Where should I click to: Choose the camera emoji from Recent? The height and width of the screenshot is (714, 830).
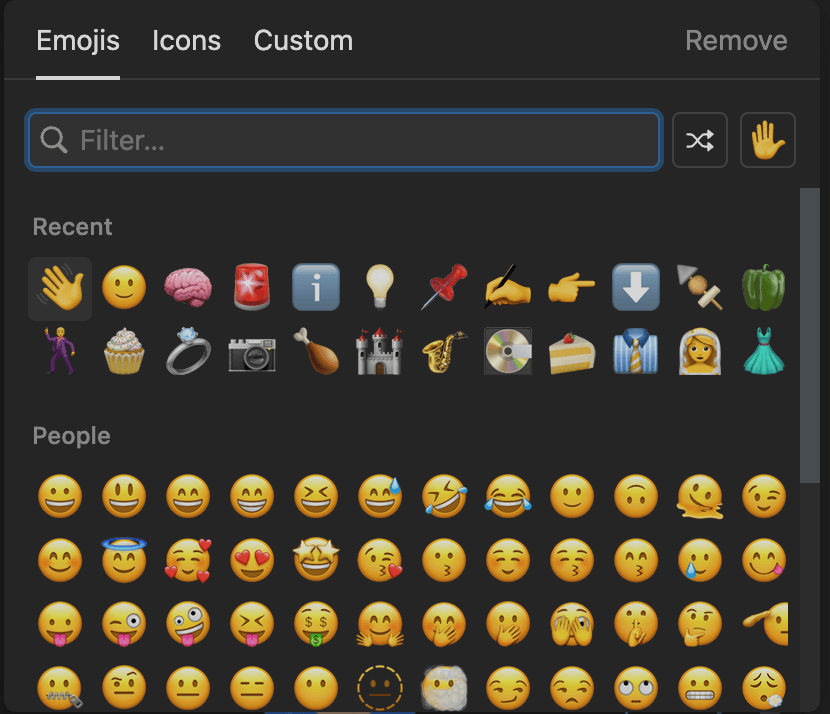click(x=252, y=351)
